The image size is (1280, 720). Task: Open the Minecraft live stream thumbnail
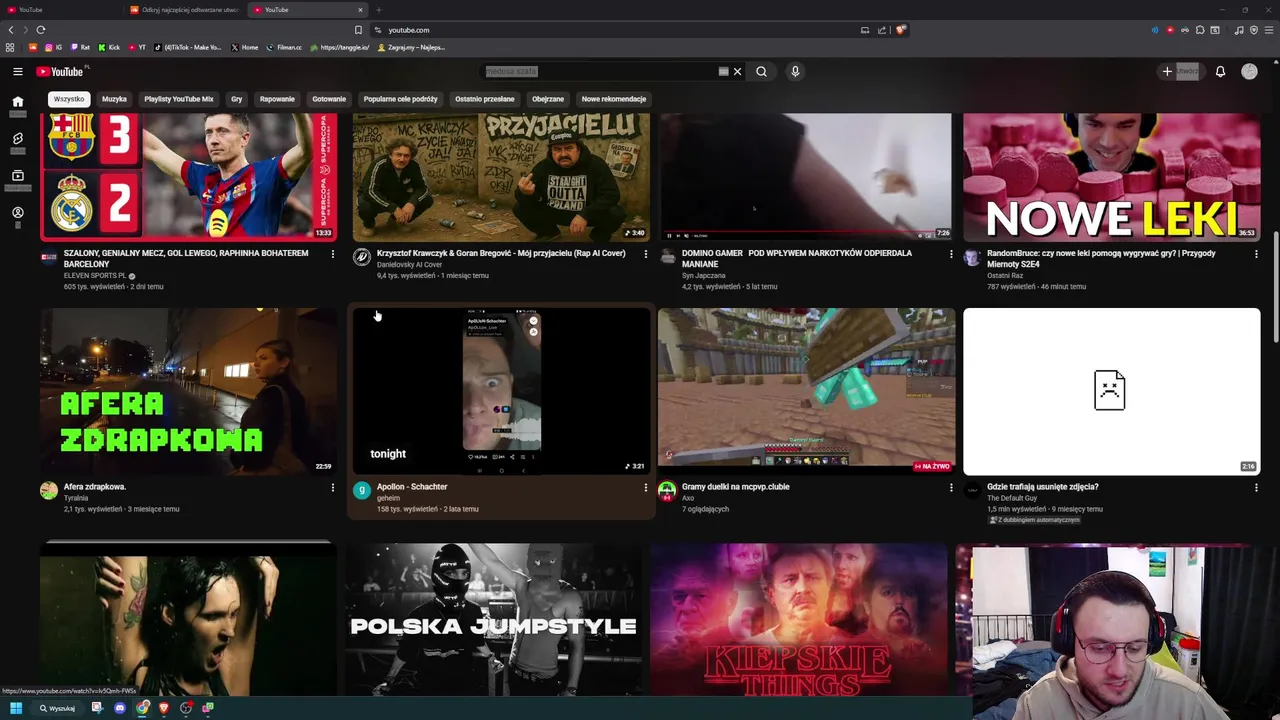point(806,391)
